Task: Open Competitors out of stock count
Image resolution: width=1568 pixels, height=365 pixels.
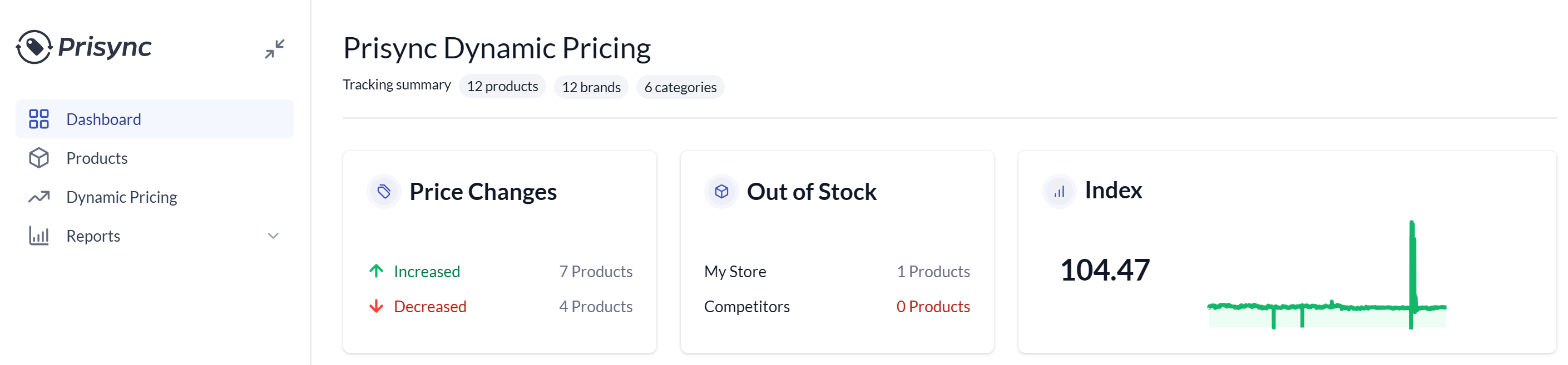Action: pyautogui.click(x=933, y=307)
